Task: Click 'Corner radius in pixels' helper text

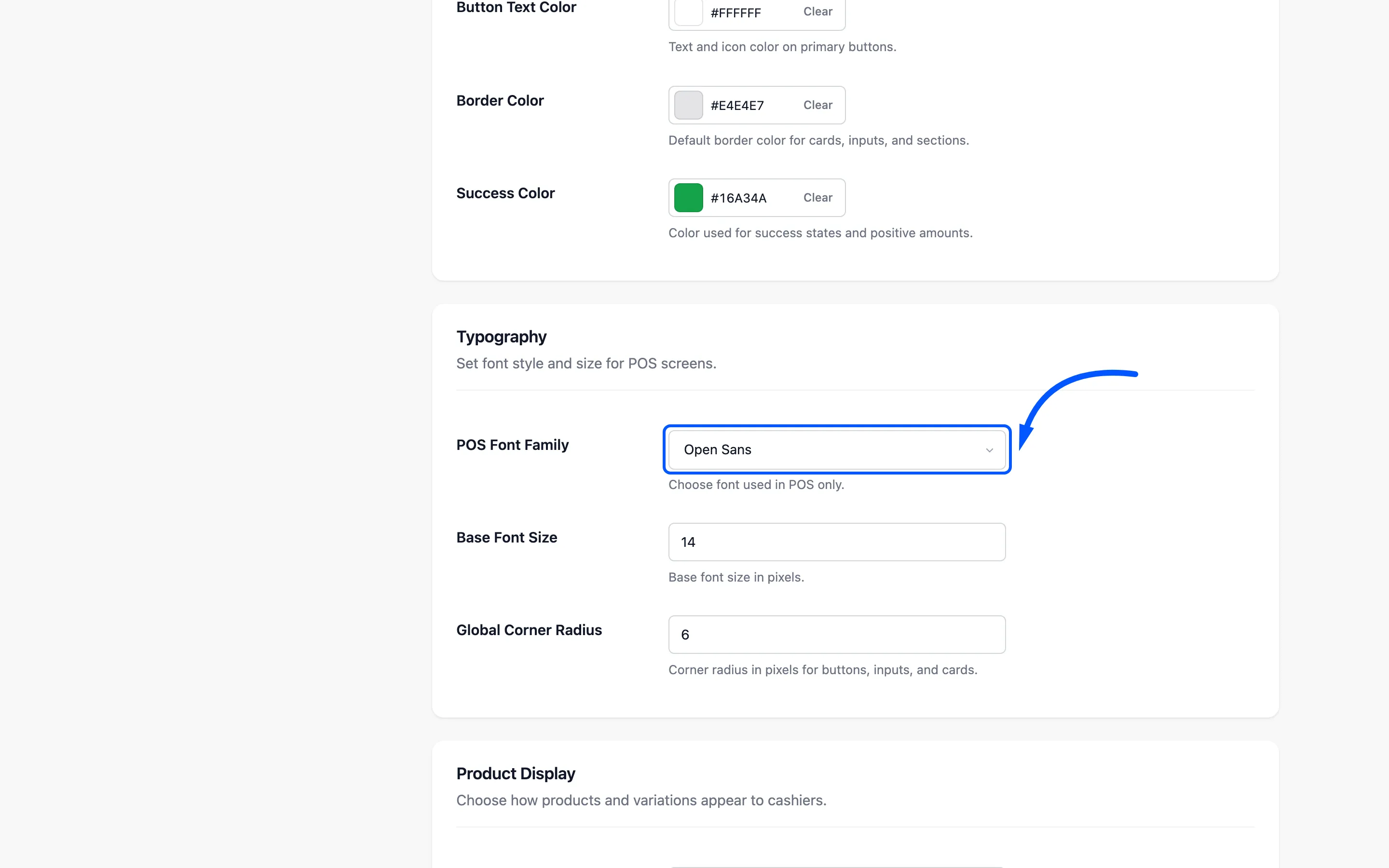Action: coord(822,669)
